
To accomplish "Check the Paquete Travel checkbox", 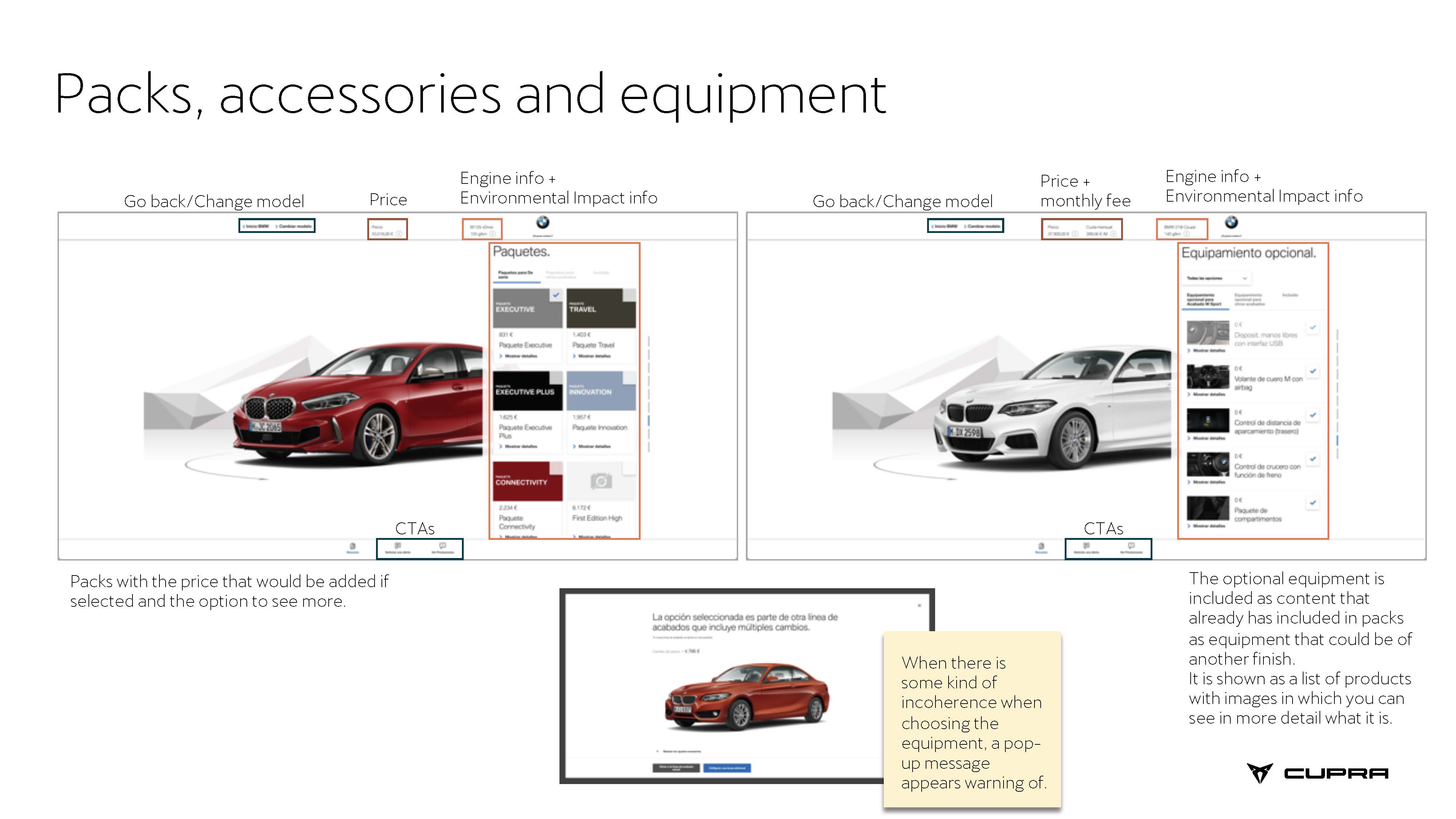I will 630,295.
